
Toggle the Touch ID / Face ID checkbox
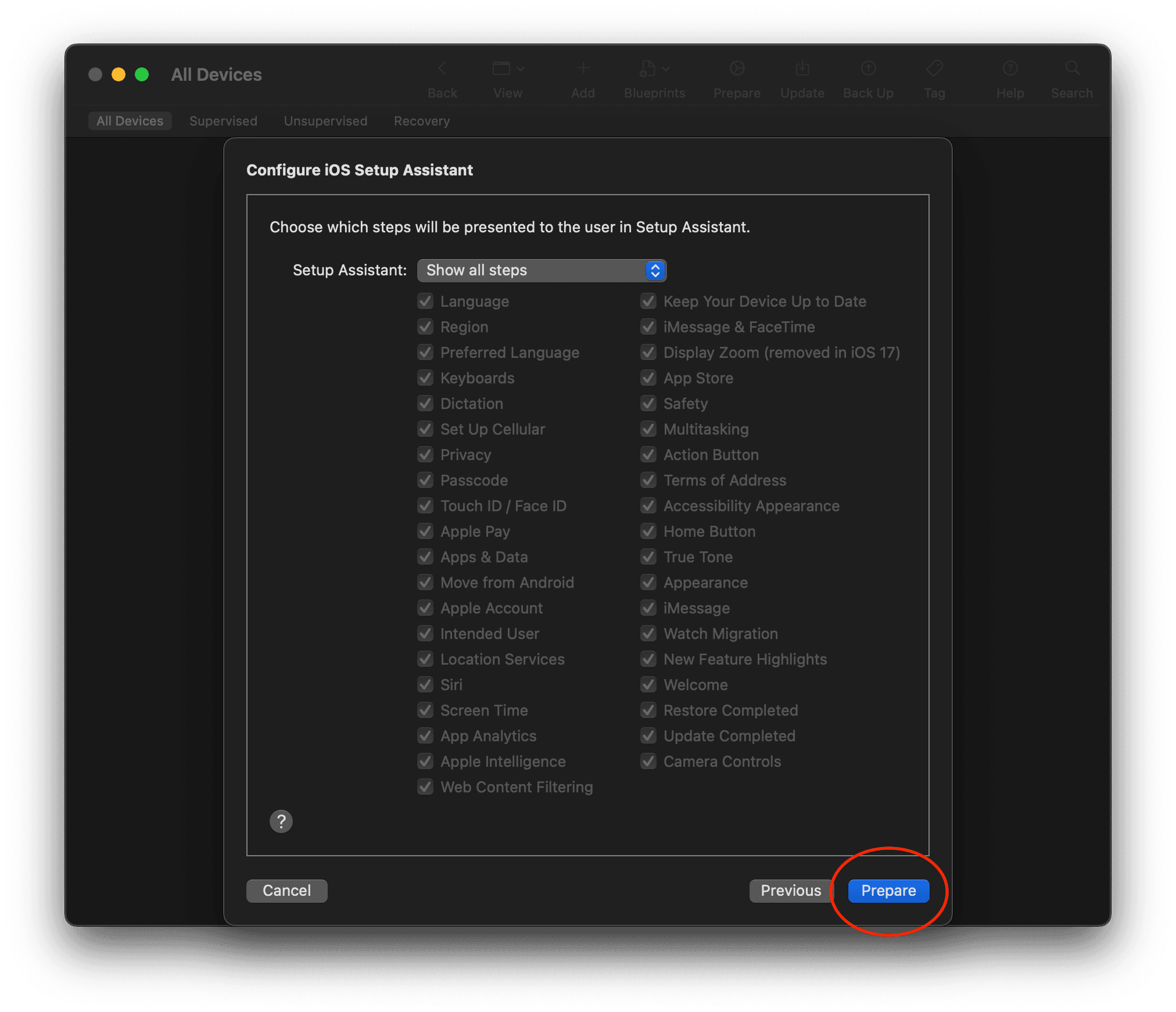click(425, 506)
